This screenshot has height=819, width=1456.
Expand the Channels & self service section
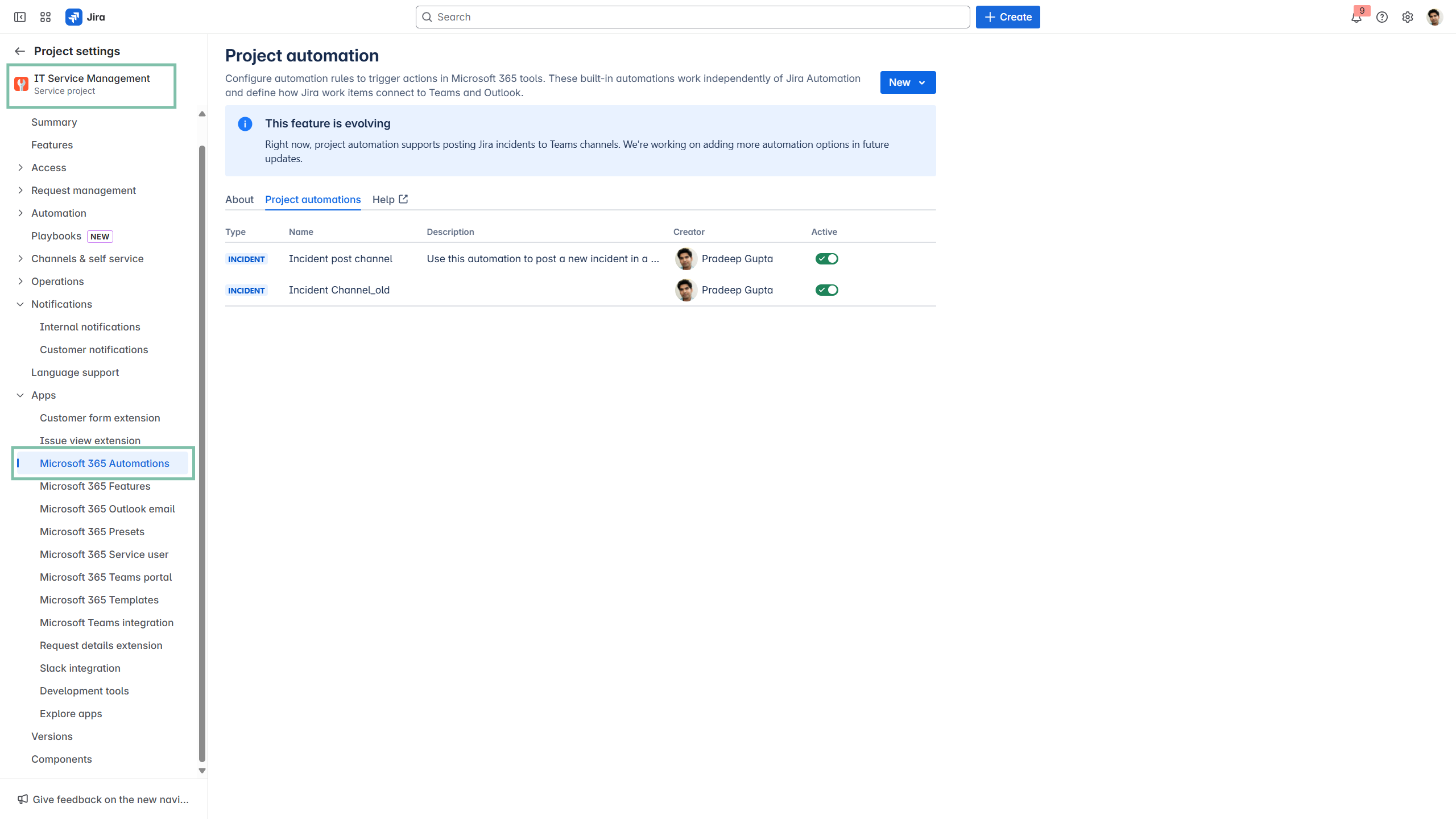tap(20, 259)
